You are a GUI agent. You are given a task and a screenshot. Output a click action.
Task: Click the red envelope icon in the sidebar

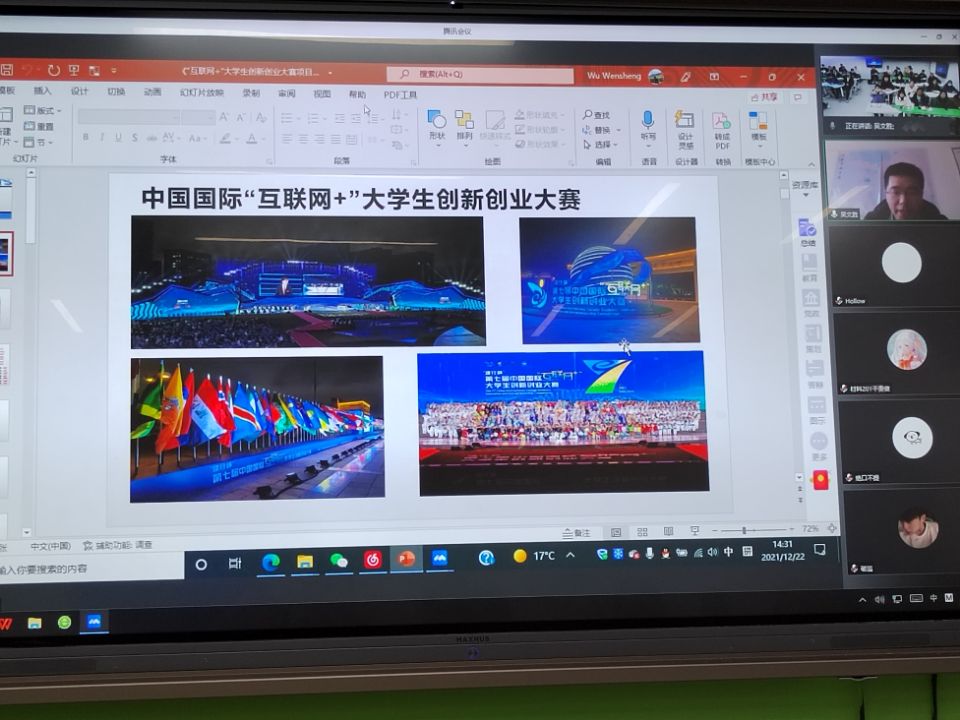[x=820, y=481]
